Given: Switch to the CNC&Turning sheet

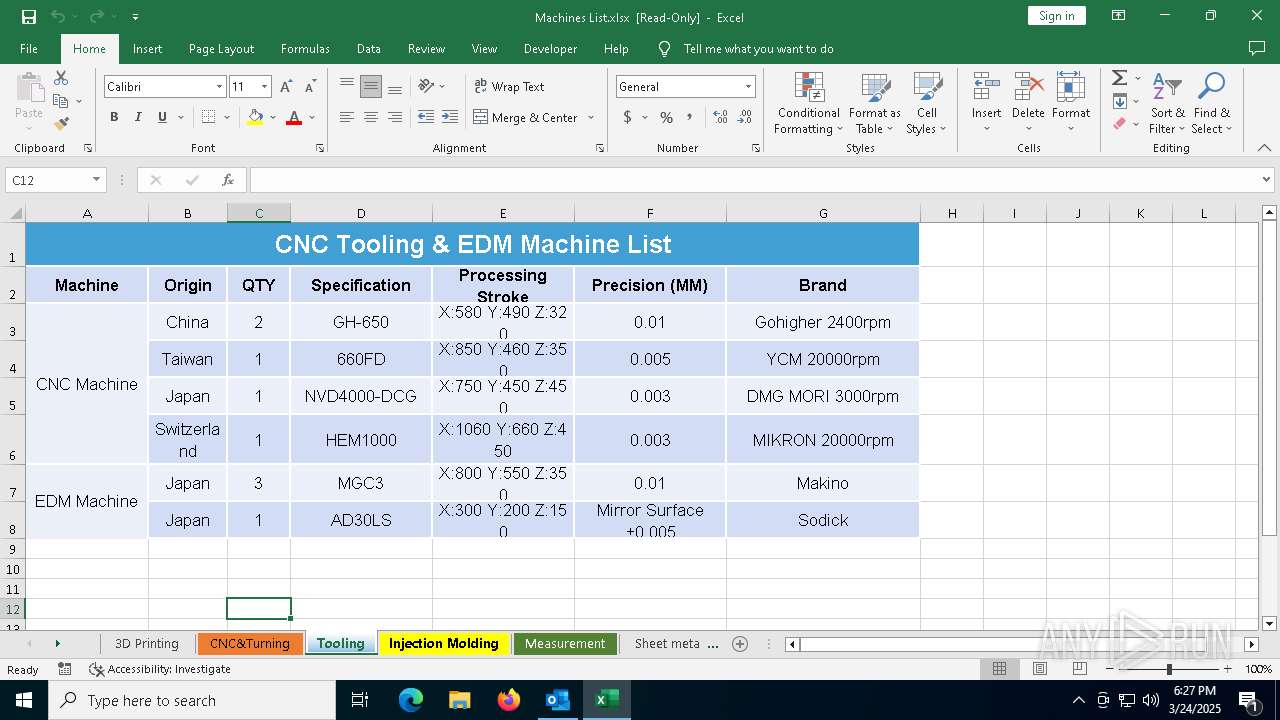Looking at the screenshot, I should 250,643.
